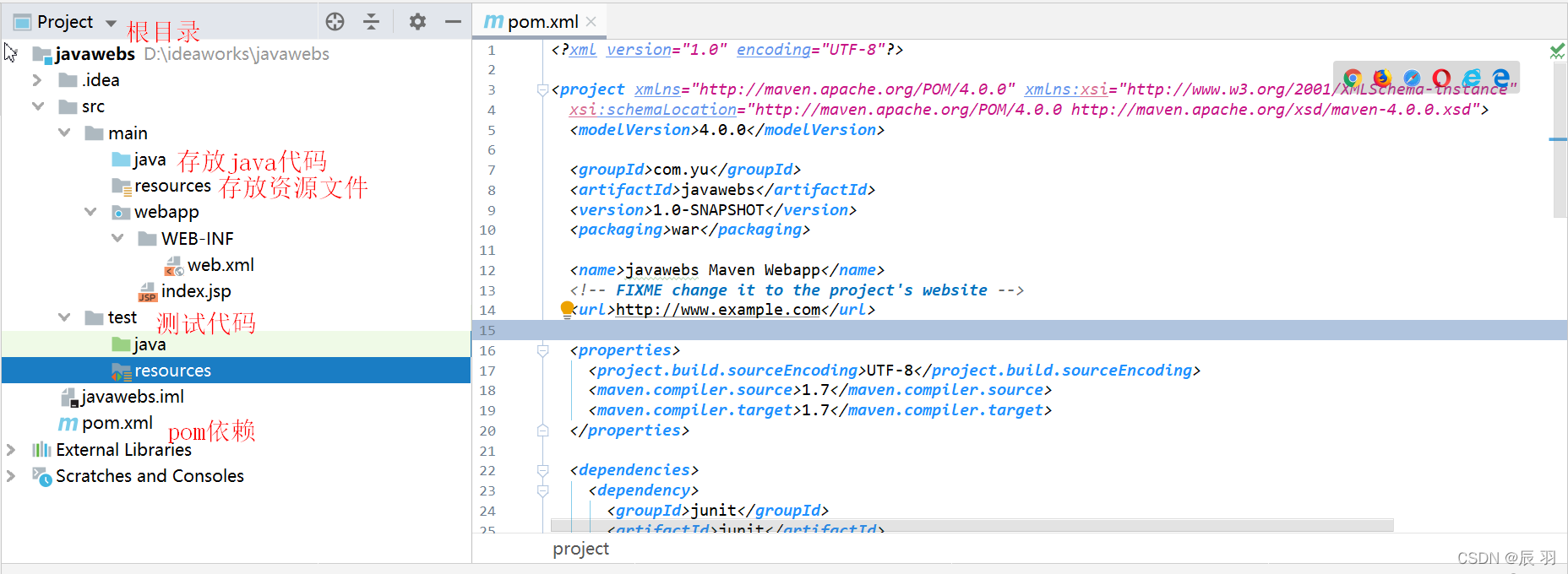The image size is (1568, 574).
Task: Click the index.jsp file icon
Action: (x=148, y=292)
